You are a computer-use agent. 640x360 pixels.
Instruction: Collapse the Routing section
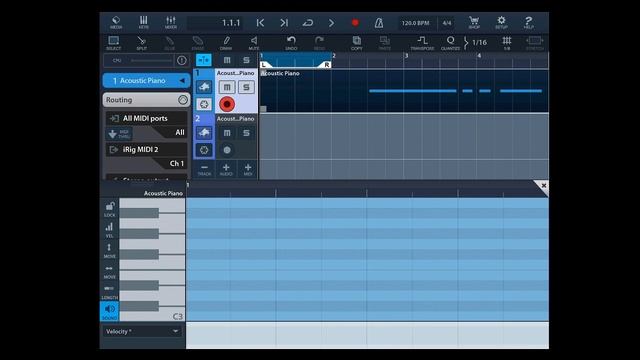pyautogui.click(x=147, y=100)
